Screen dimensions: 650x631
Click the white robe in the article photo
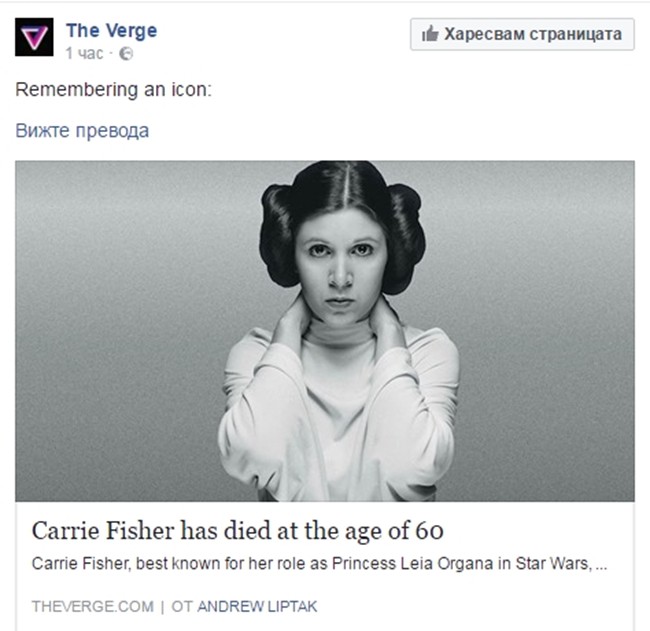338,415
